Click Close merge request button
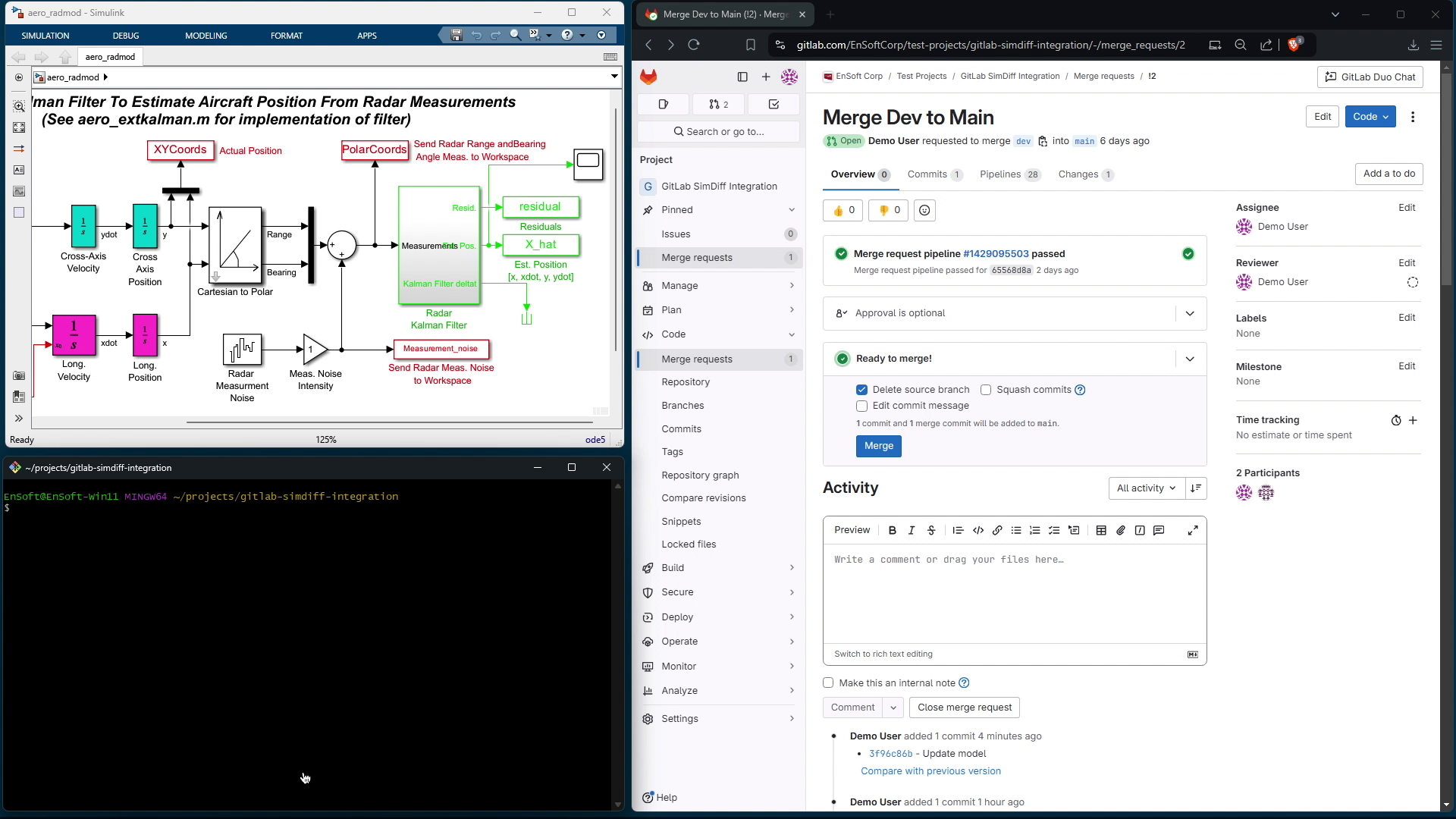Image resolution: width=1456 pixels, height=819 pixels. (x=965, y=708)
